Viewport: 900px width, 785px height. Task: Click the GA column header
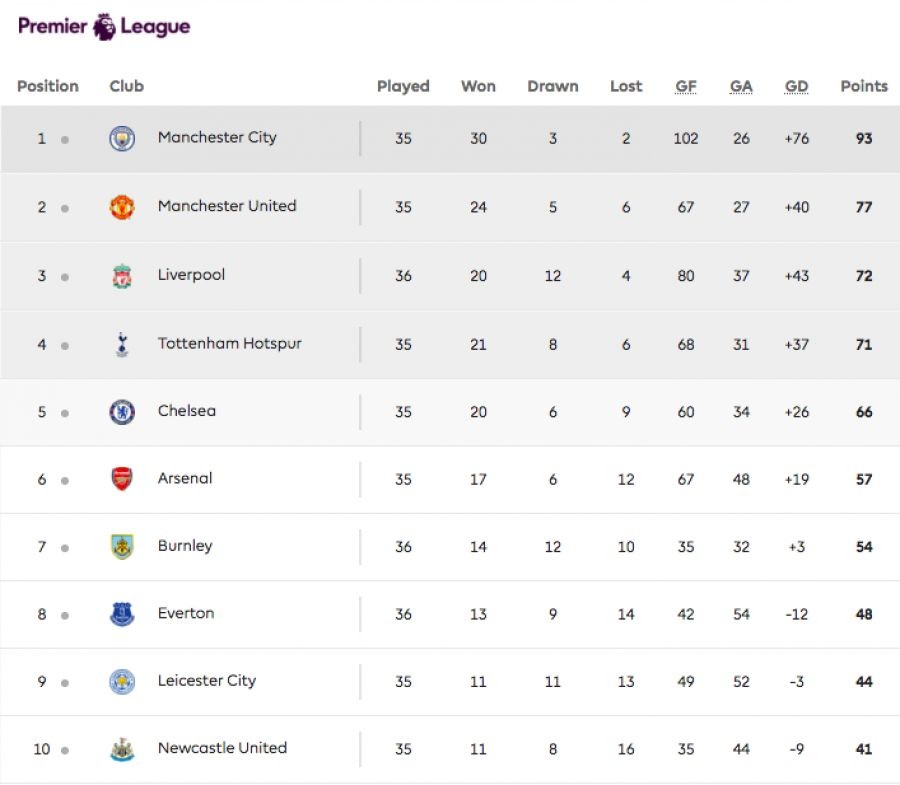(x=741, y=87)
